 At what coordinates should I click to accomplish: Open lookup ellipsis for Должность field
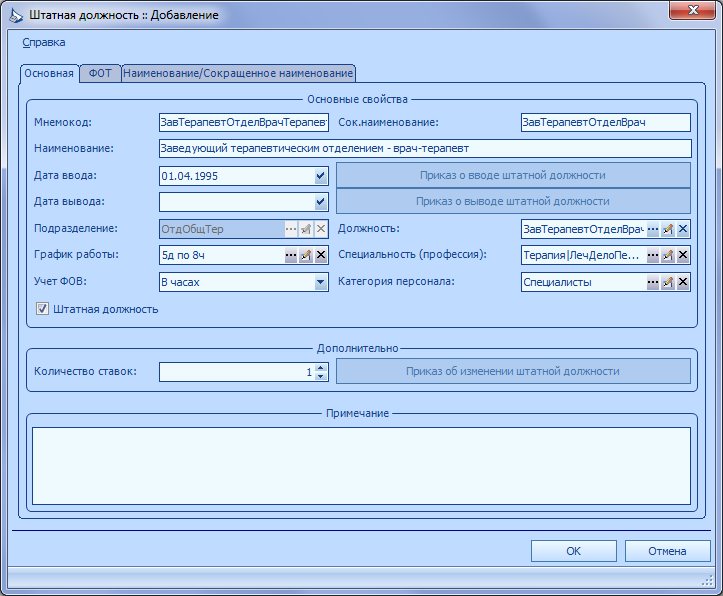[652, 229]
